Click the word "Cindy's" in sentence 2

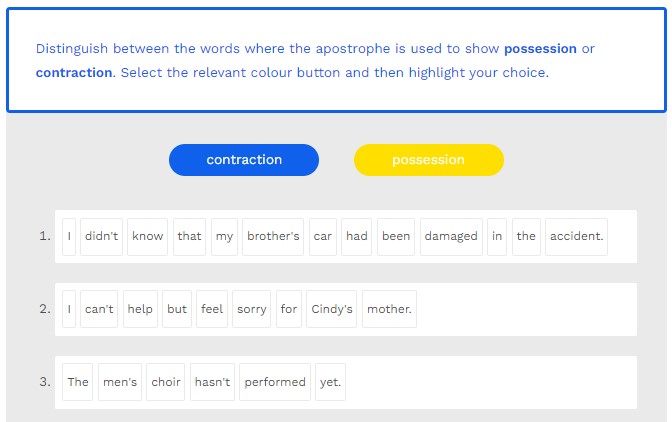point(331,310)
